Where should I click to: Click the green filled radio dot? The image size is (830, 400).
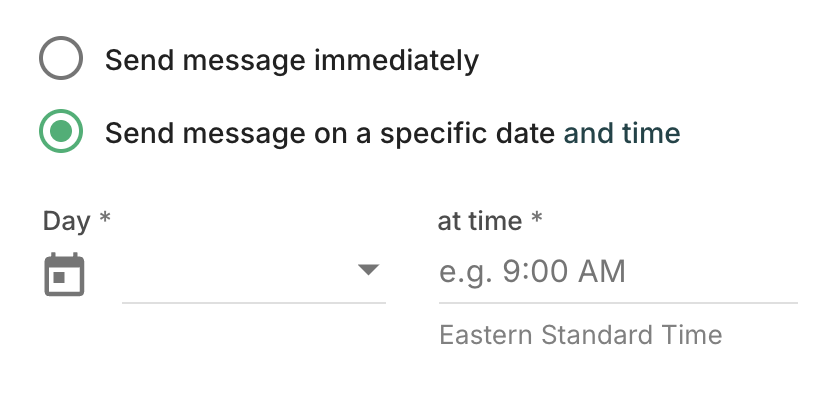(x=61, y=132)
